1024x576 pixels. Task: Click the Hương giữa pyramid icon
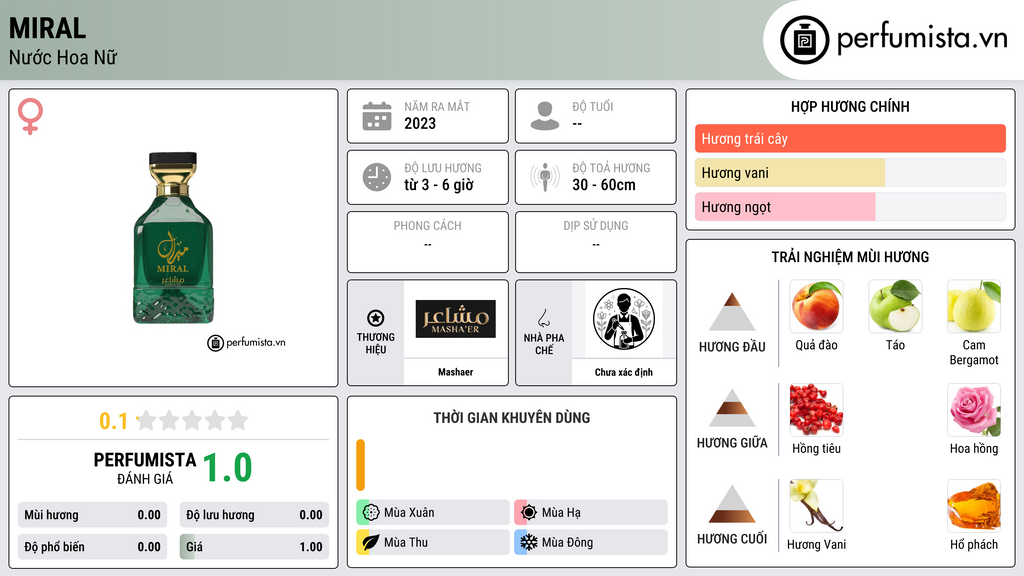(x=732, y=408)
